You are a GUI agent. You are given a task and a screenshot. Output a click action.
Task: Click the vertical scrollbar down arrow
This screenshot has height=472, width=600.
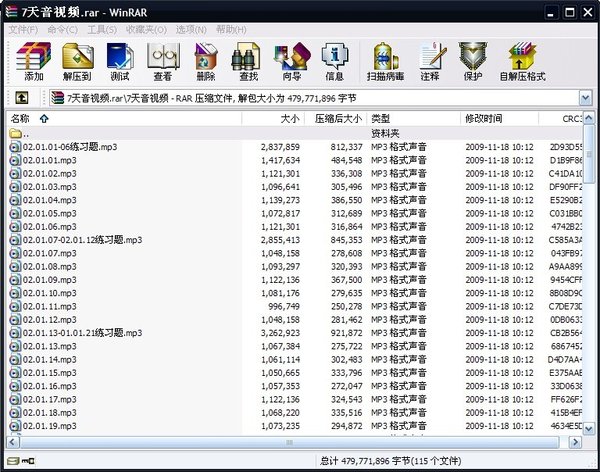(x=589, y=429)
